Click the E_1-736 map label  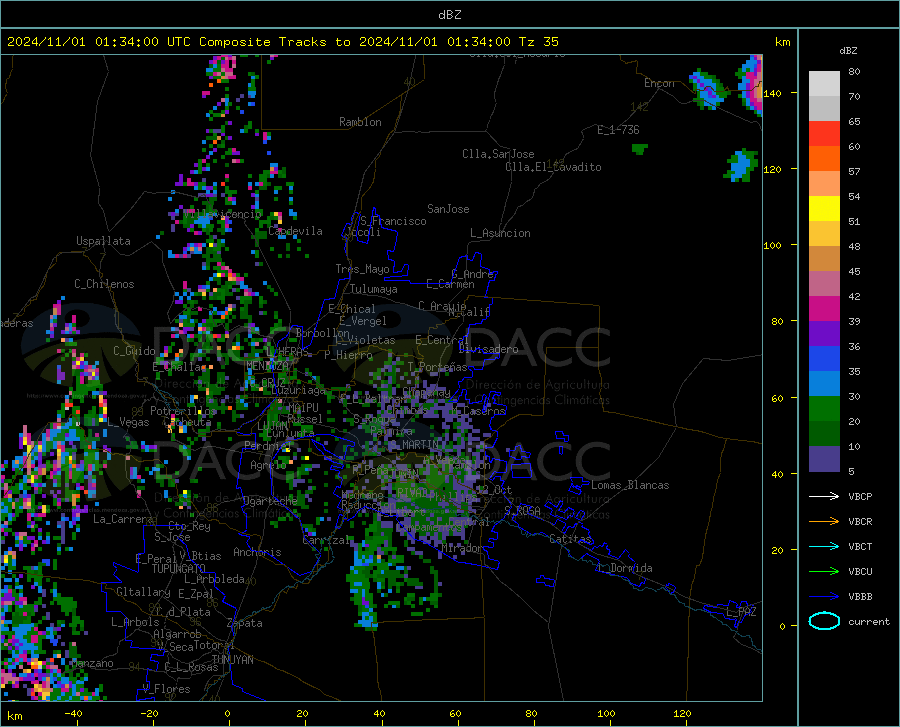coord(618,130)
